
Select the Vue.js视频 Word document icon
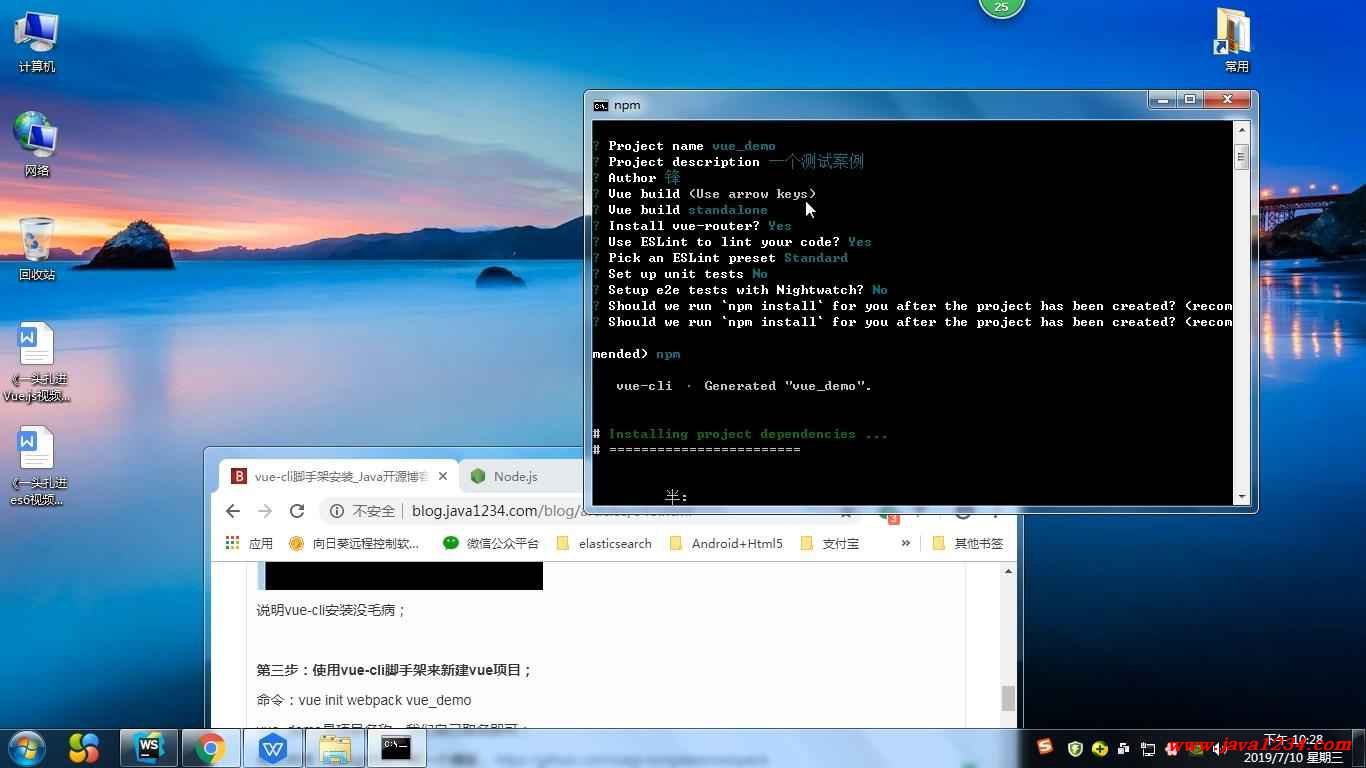(36, 362)
